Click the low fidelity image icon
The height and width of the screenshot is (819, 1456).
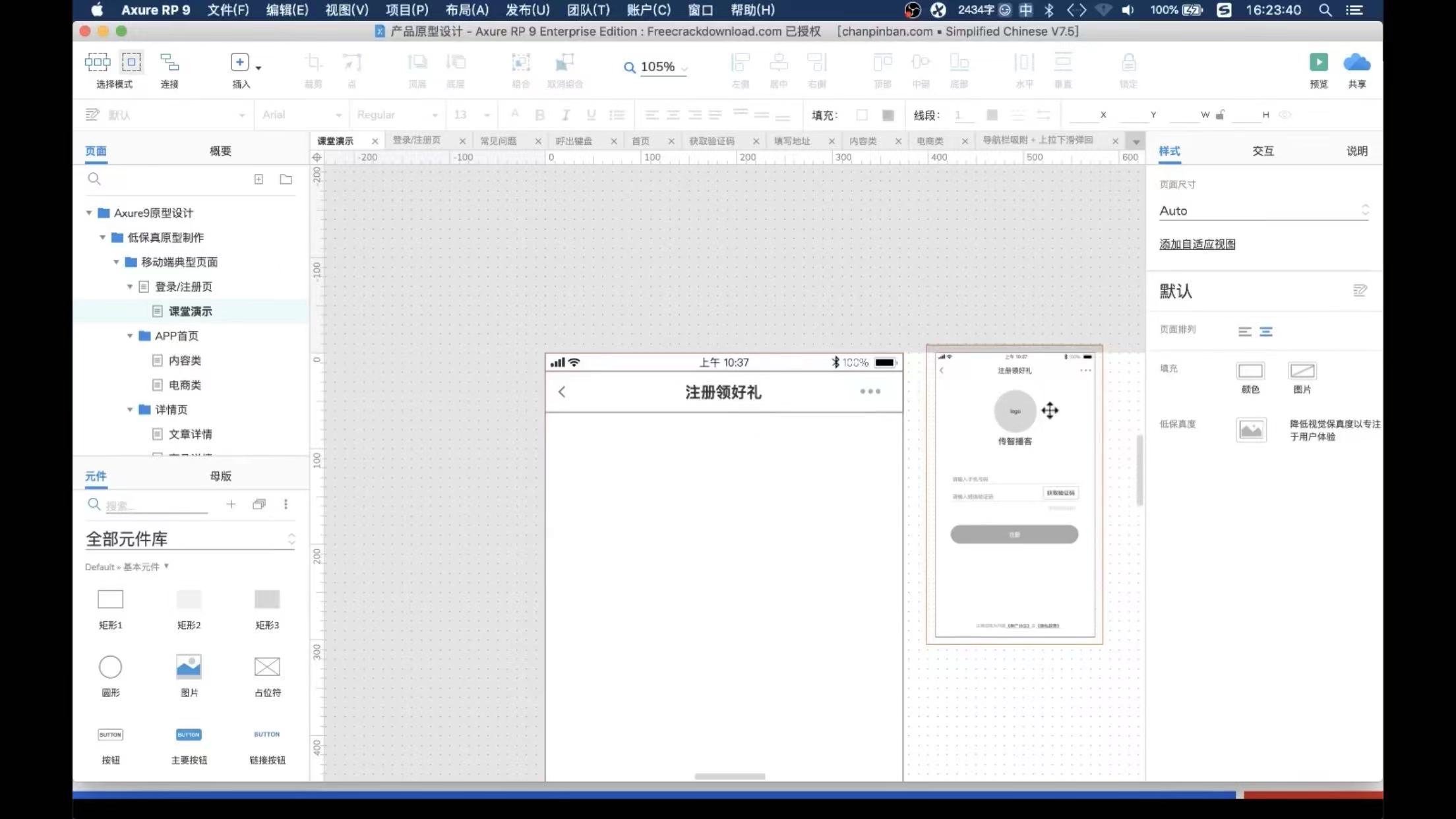click(1250, 430)
